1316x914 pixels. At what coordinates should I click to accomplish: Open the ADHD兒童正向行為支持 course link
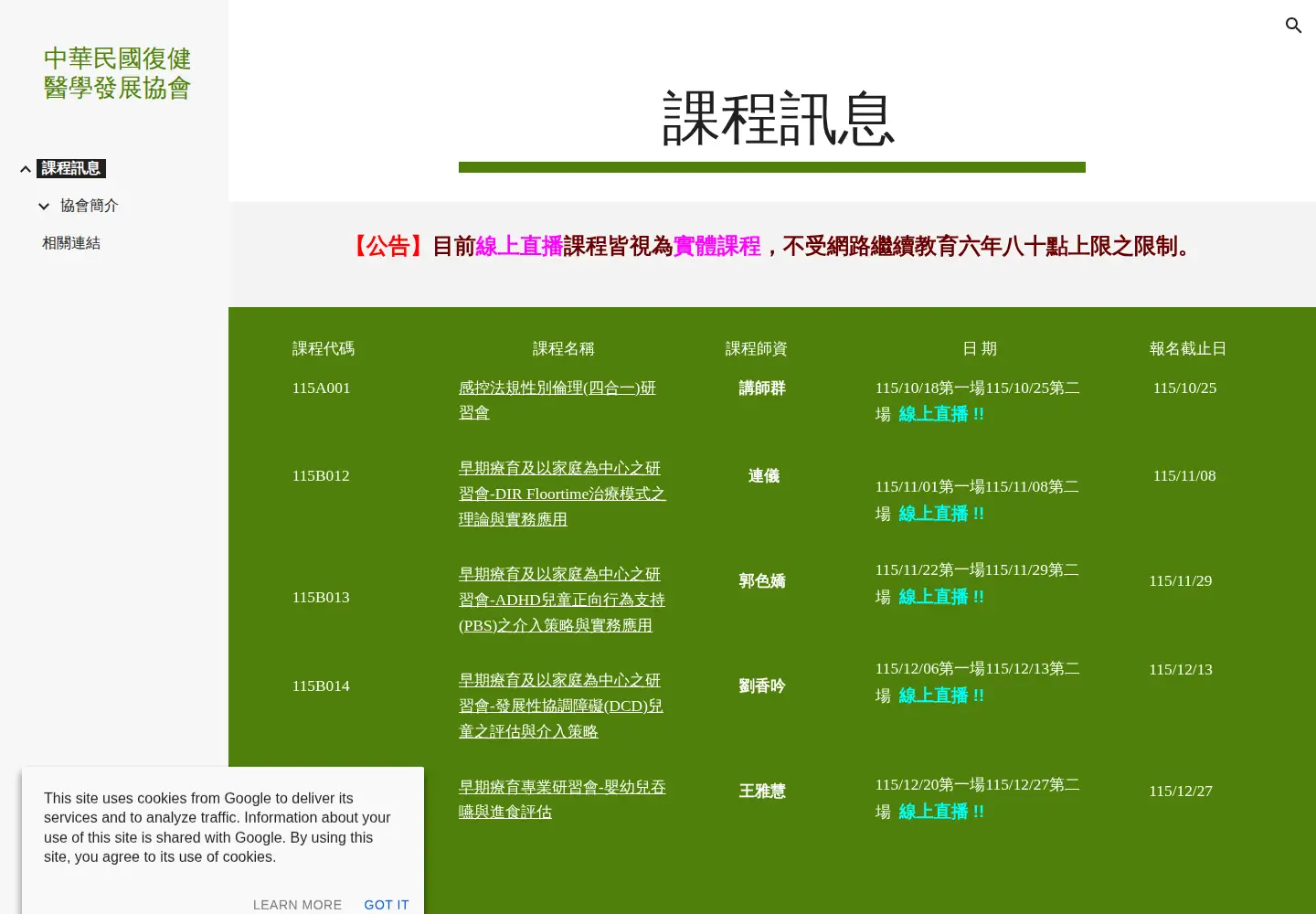pos(562,600)
